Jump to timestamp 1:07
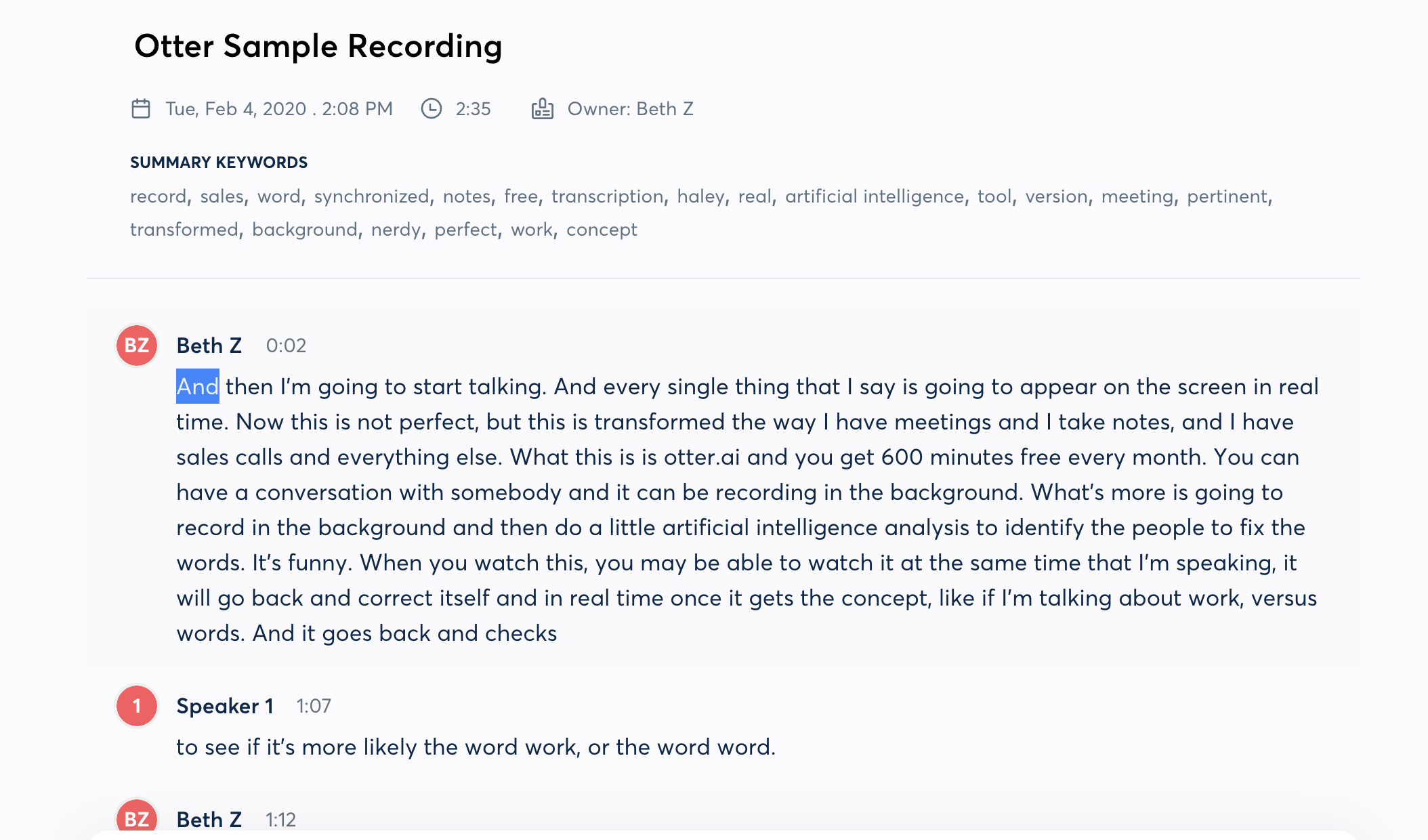This screenshot has height=840, width=1428. 313,706
